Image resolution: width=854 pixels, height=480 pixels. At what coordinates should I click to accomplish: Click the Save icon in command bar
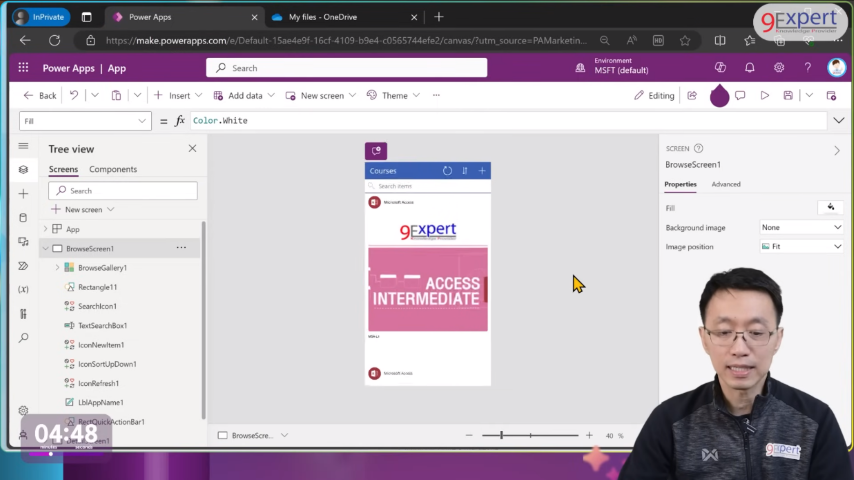[788, 96]
